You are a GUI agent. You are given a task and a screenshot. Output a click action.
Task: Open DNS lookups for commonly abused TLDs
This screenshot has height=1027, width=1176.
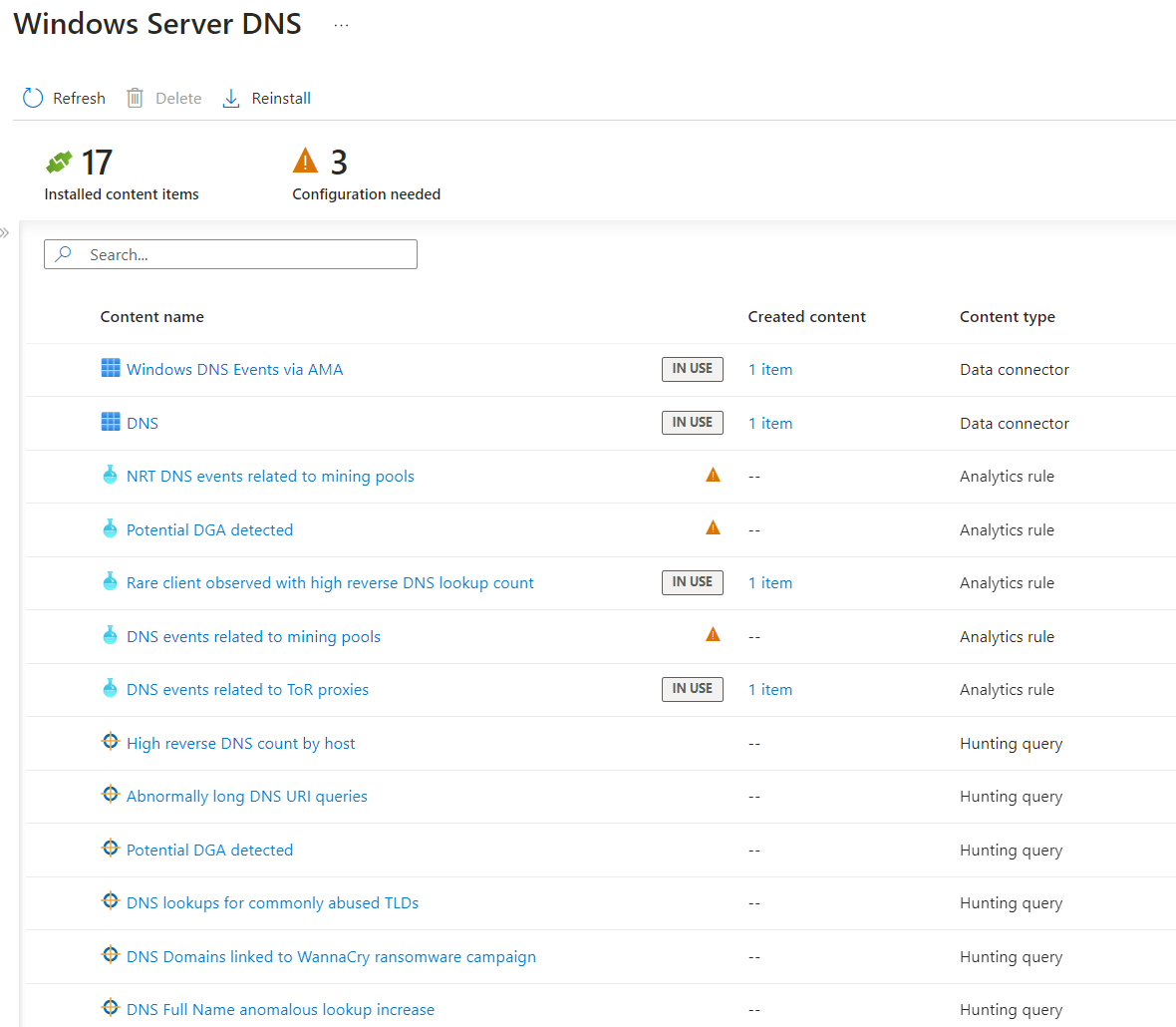[x=272, y=903]
